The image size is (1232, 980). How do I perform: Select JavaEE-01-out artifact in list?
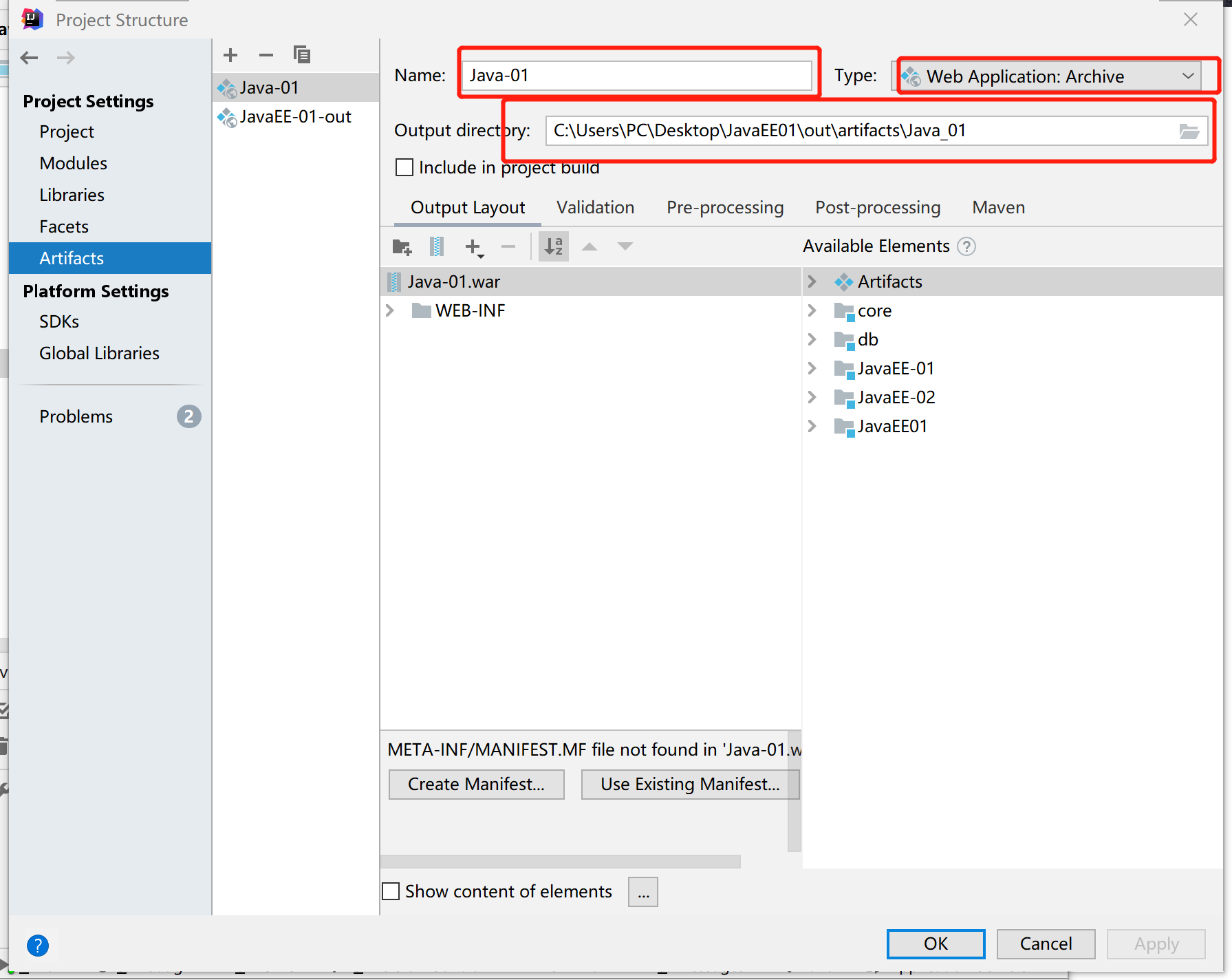pyautogui.click(x=296, y=116)
